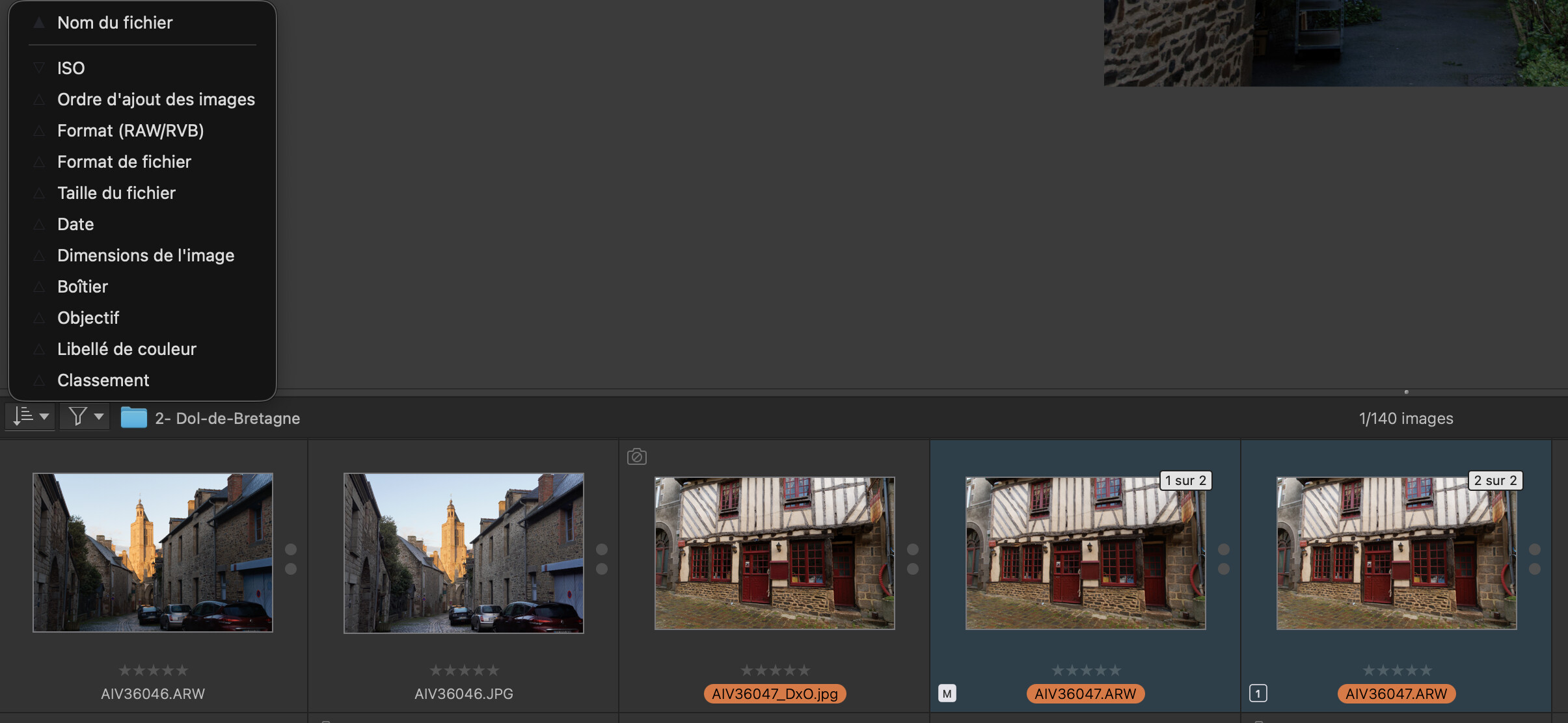
Task: Click the orange AIV36047_DxO.jpg filename label
Action: 774,694
